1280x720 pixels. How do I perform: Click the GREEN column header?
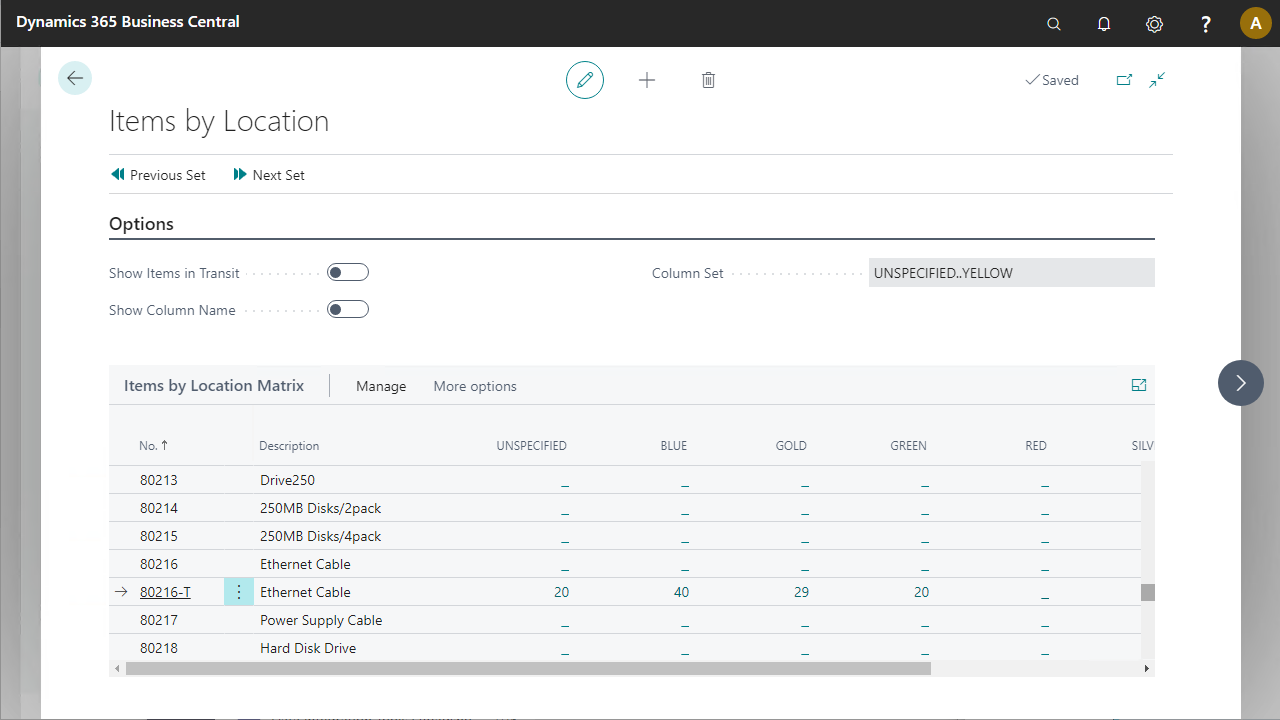pyautogui.click(x=908, y=446)
